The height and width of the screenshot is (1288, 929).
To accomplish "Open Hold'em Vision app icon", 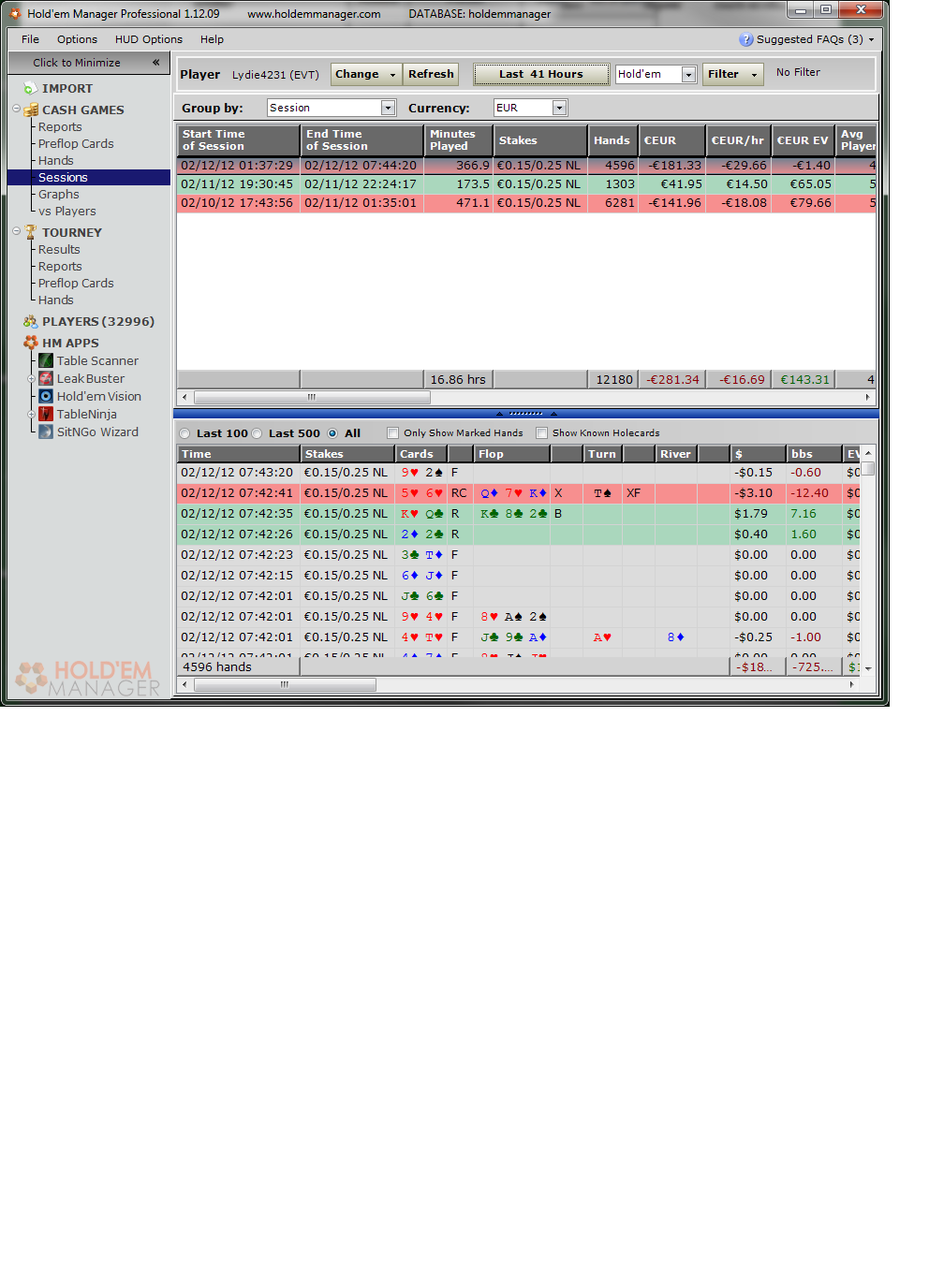I will pyautogui.click(x=45, y=396).
